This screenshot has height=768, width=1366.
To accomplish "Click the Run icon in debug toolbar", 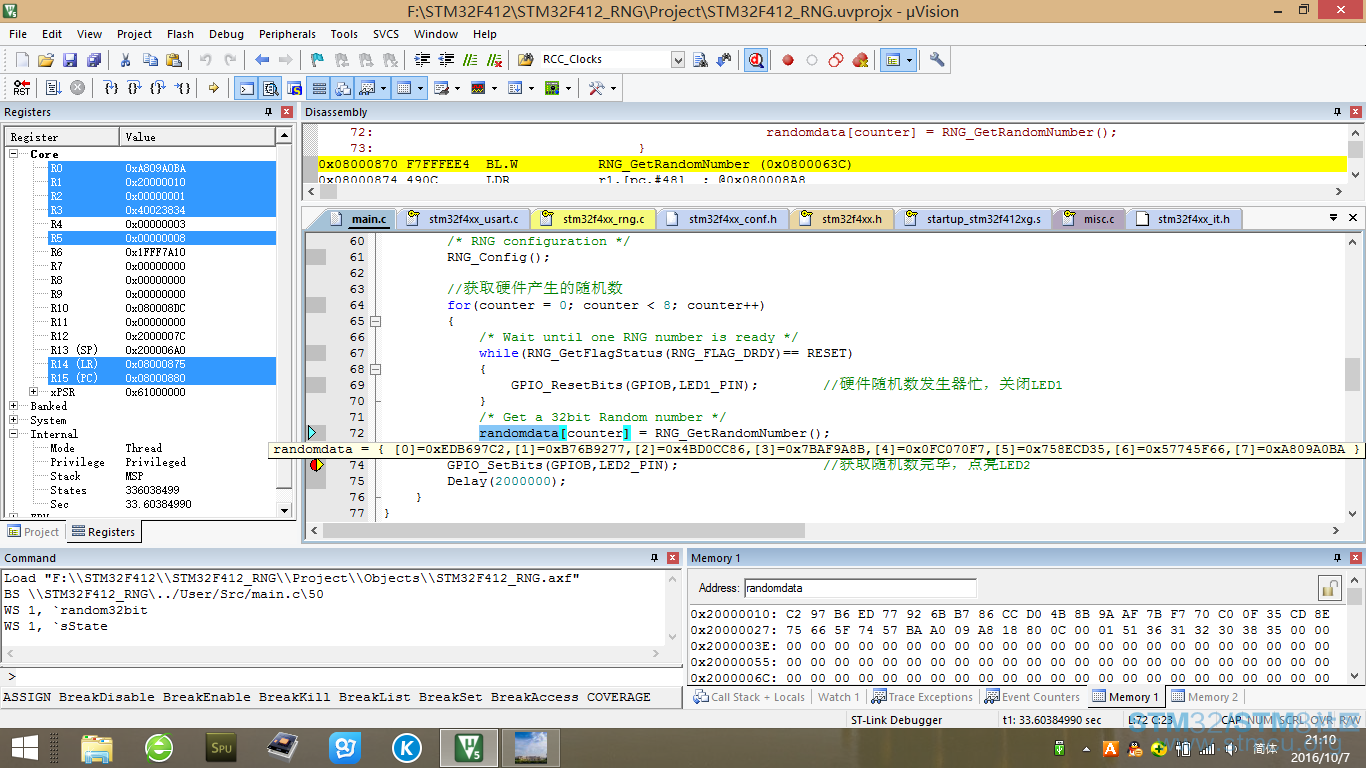I will click(x=53, y=88).
